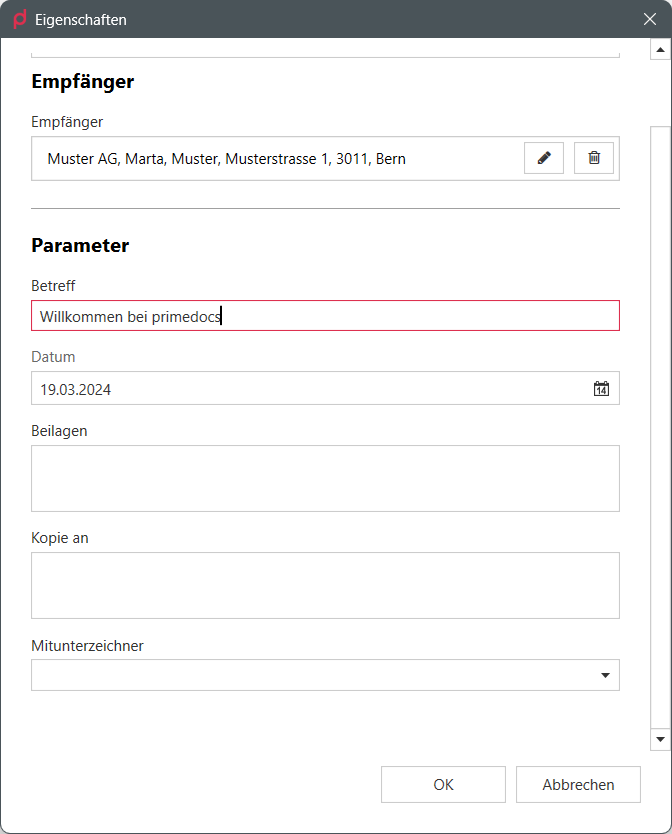The width and height of the screenshot is (672, 834).
Task: Focus the Betreff text field
Action: click(x=325, y=316)
